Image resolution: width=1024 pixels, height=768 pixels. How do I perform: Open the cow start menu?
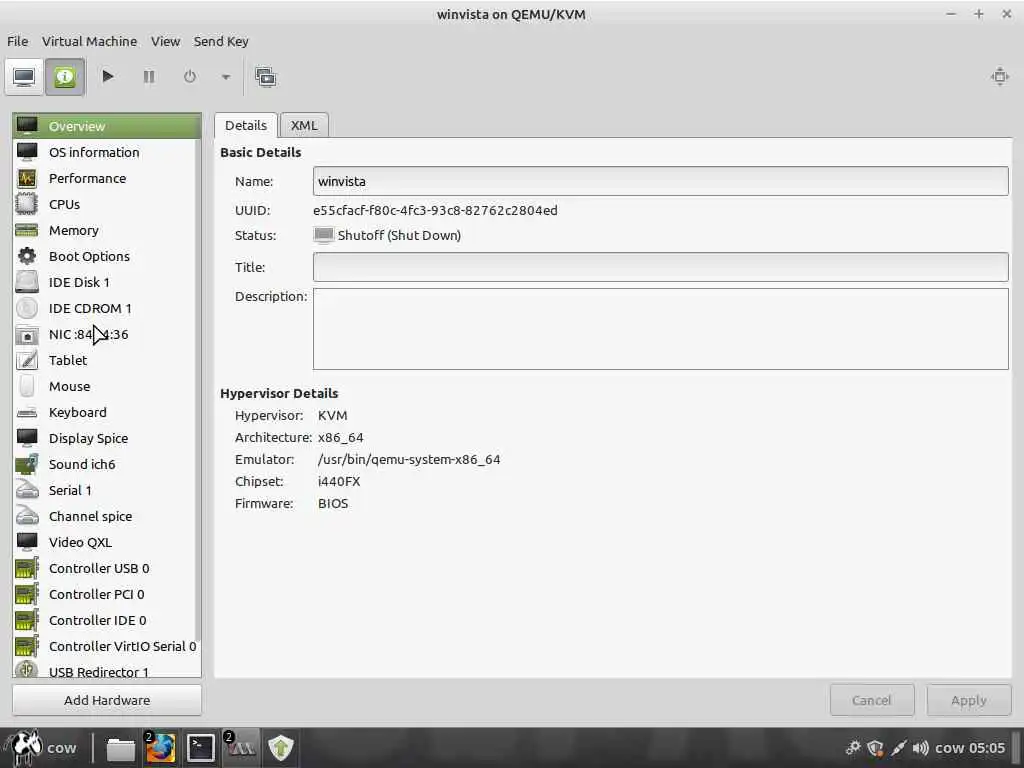42,748
